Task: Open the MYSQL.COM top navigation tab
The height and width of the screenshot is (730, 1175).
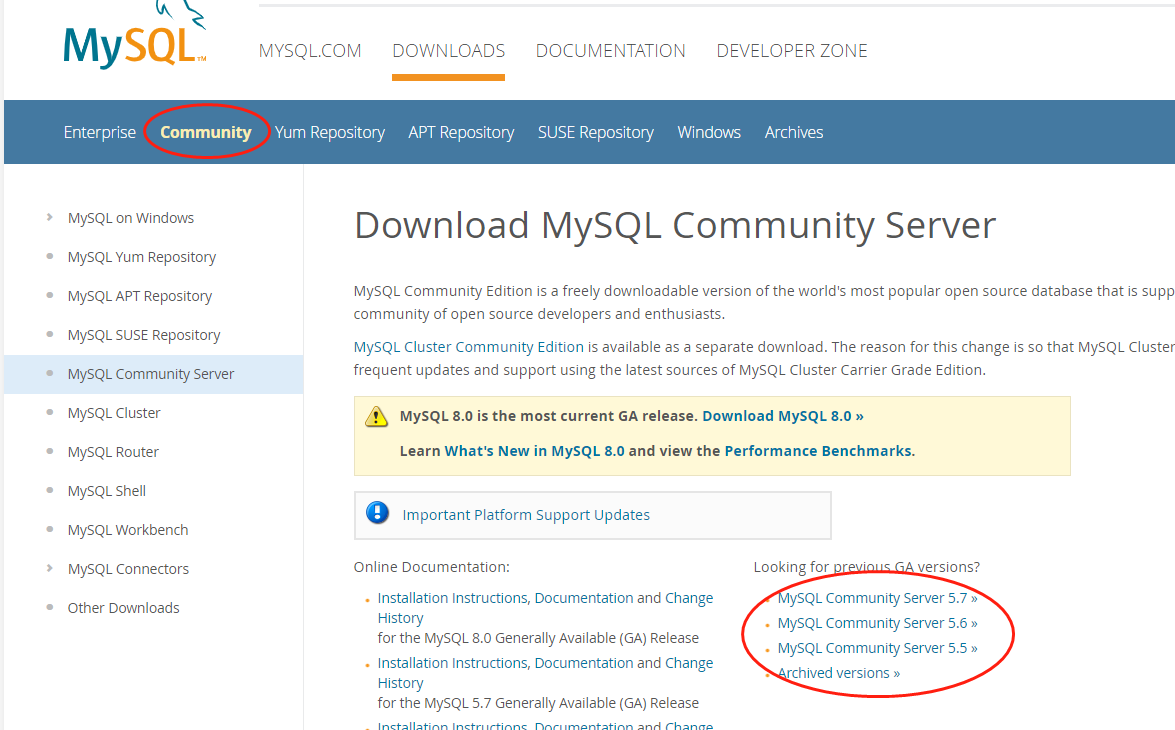Action: pyautogui.click(x=309, y=51)
